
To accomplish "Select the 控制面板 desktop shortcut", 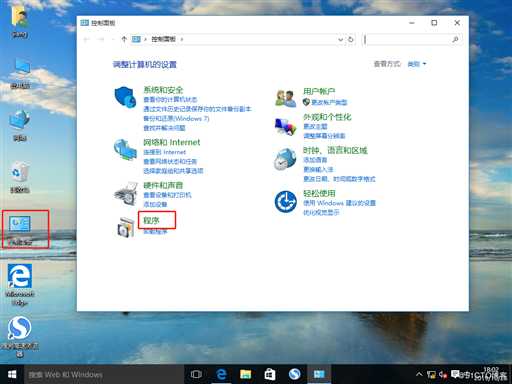I will (x=20, y=230).
